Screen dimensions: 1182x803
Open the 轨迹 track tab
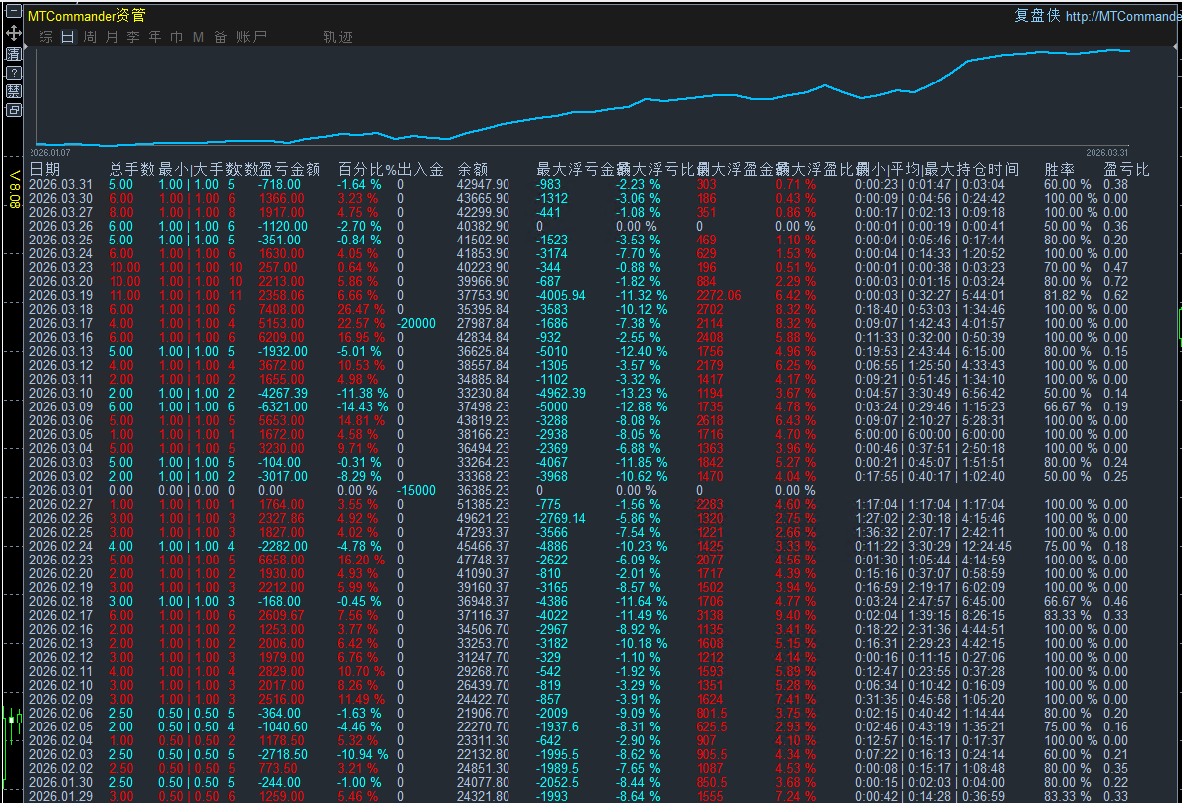(x=337, y=37)
